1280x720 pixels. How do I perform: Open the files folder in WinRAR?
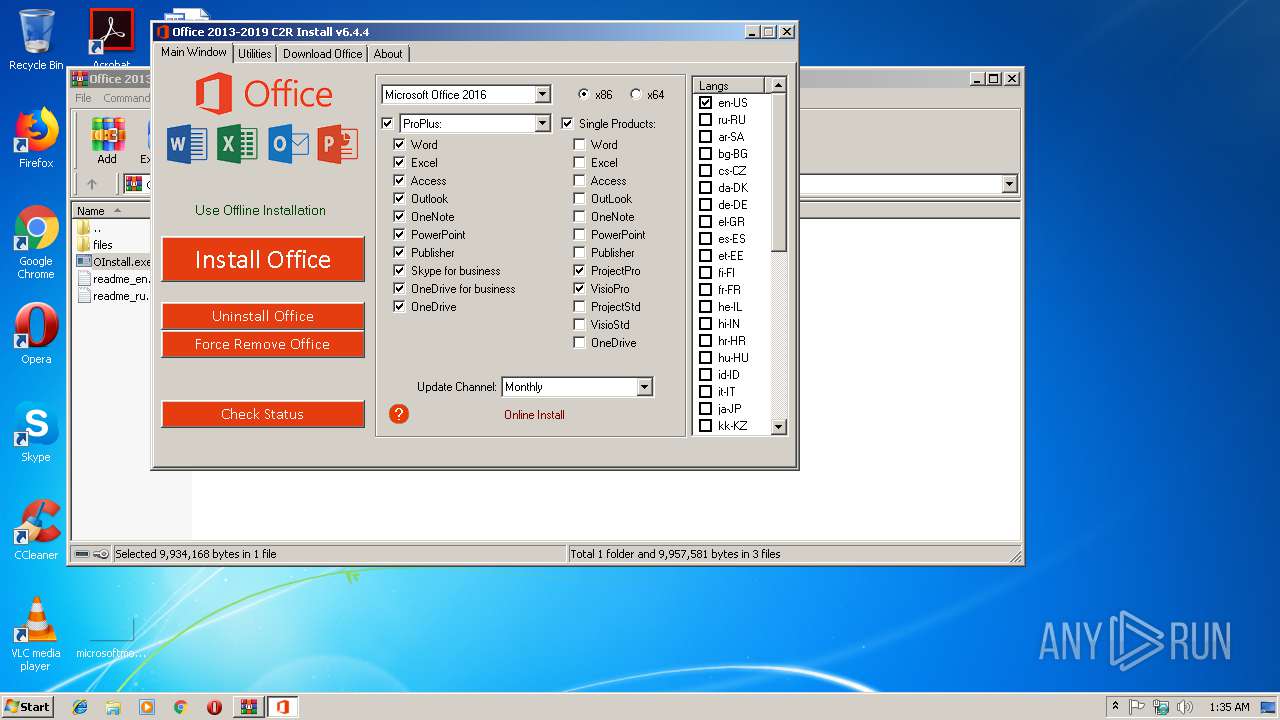tap(95, 244)
